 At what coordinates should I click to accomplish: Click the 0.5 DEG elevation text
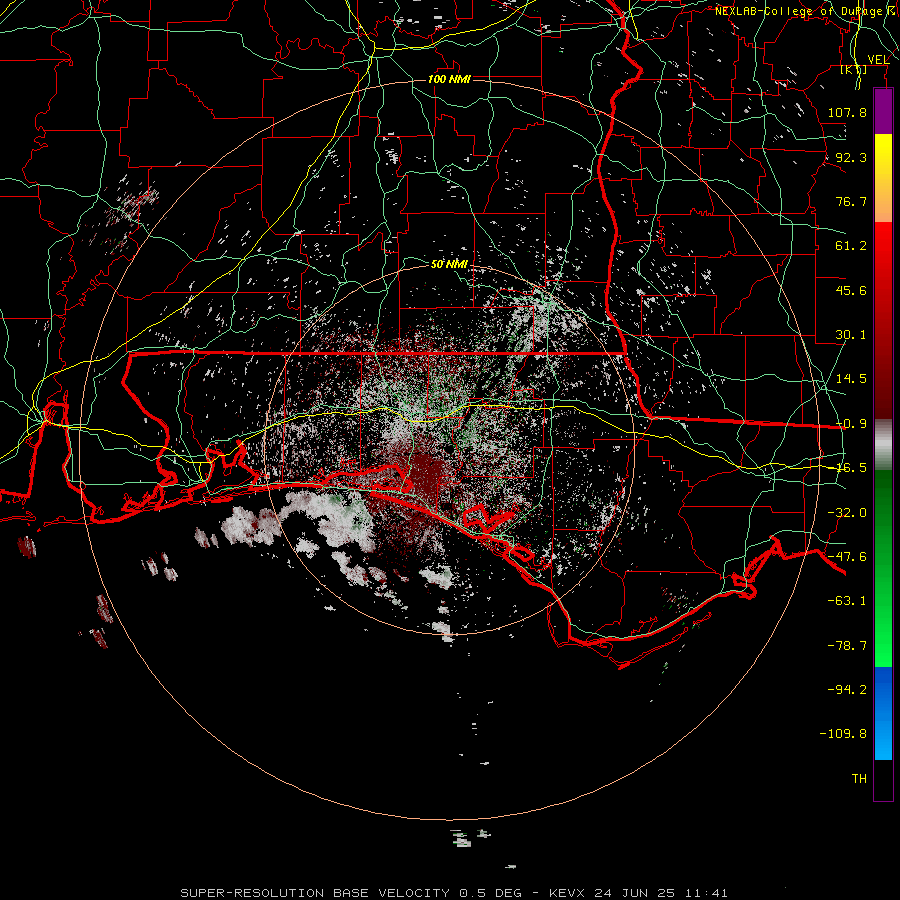click(x=490, y=893)
